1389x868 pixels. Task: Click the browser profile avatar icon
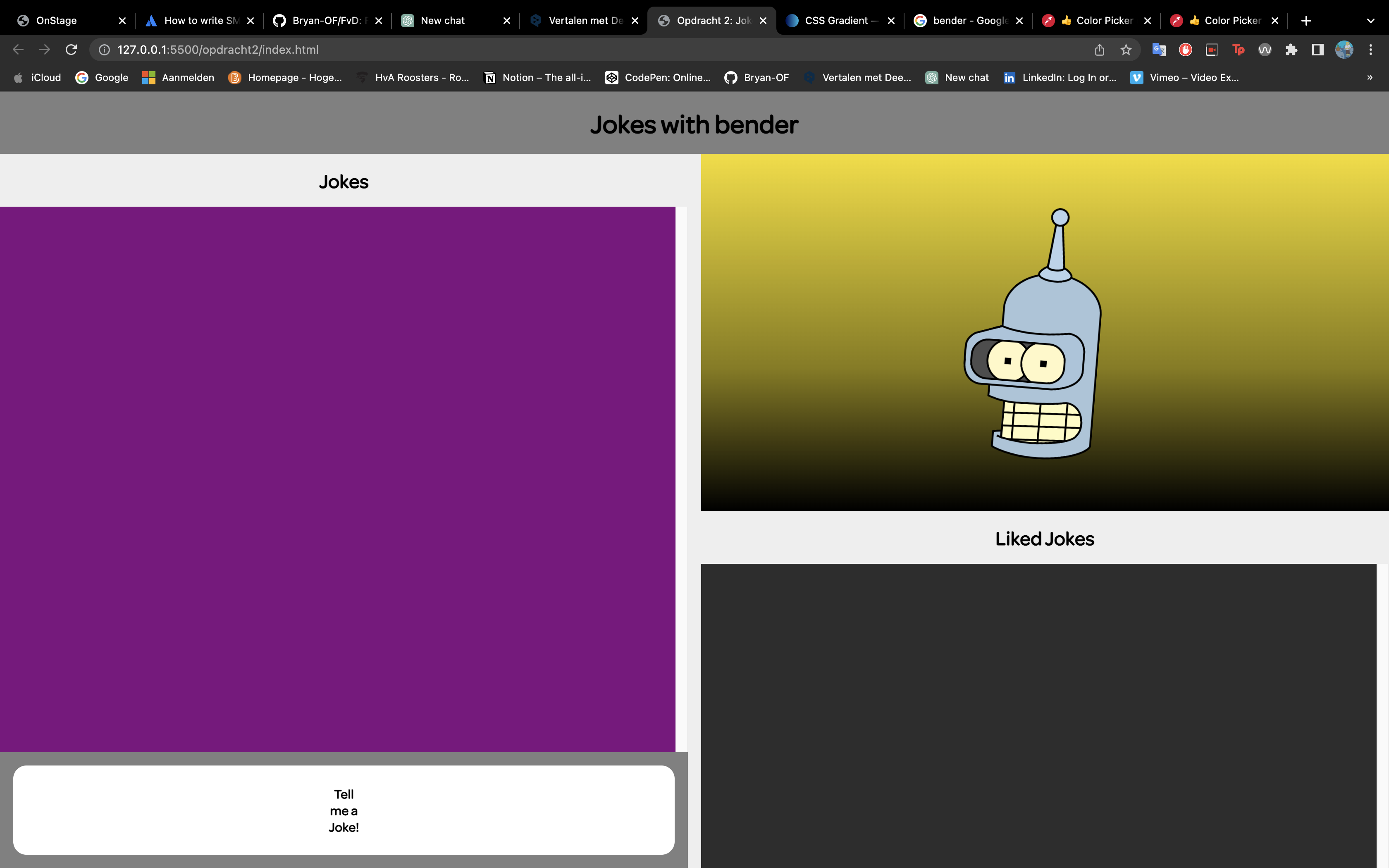pyautogui.click(x=1346, y=50)
